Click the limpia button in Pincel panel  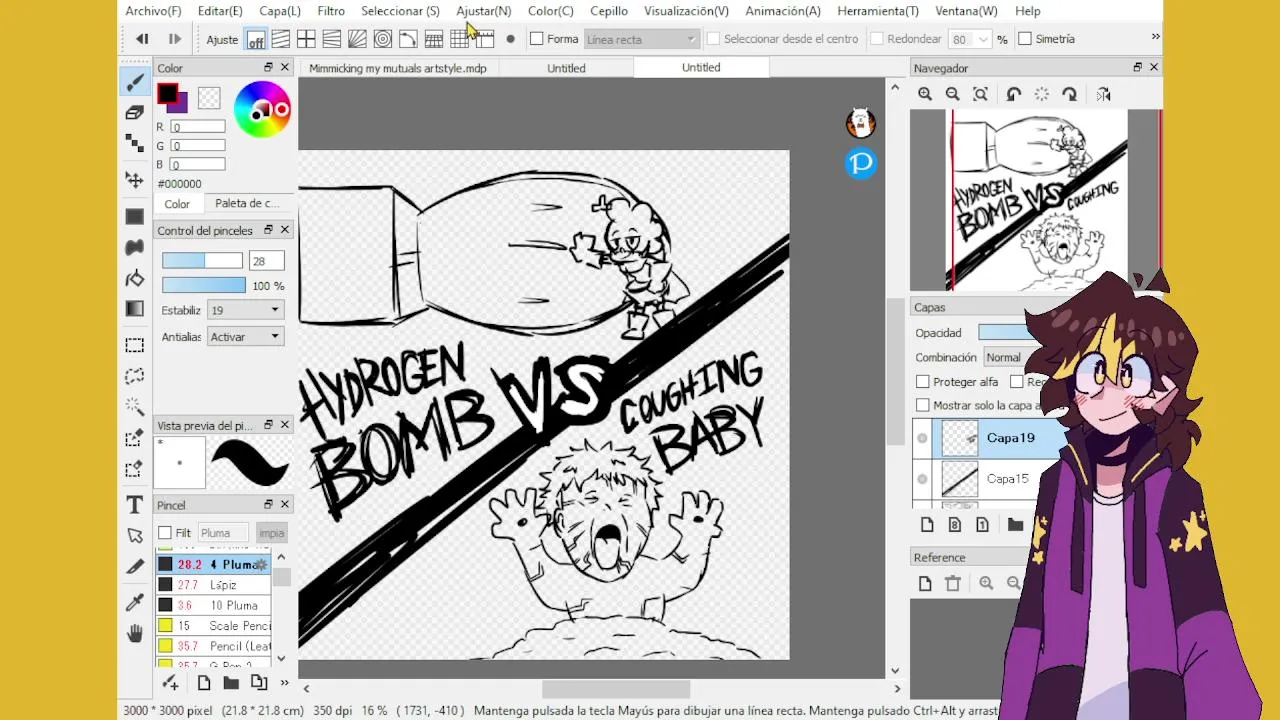(271, 533)
